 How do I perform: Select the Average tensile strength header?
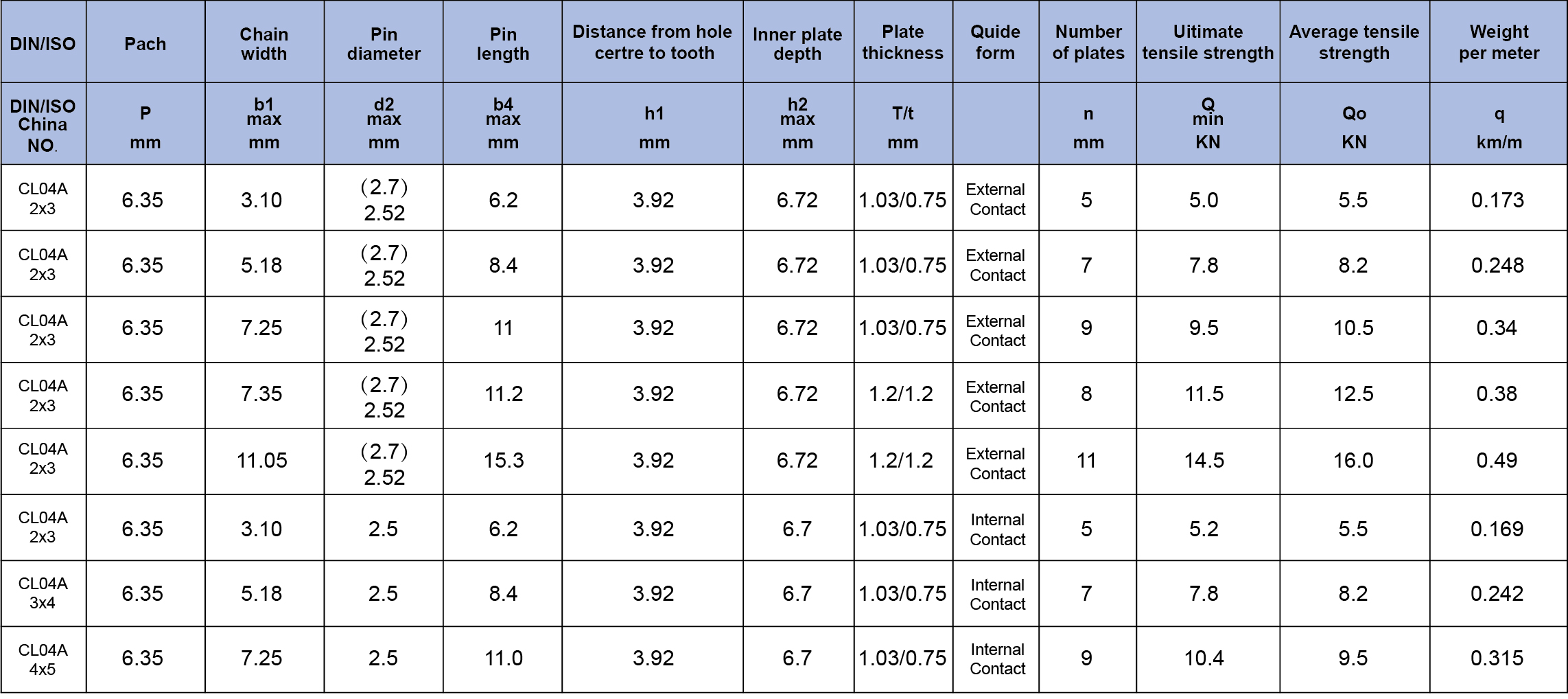pos(1354,42)
